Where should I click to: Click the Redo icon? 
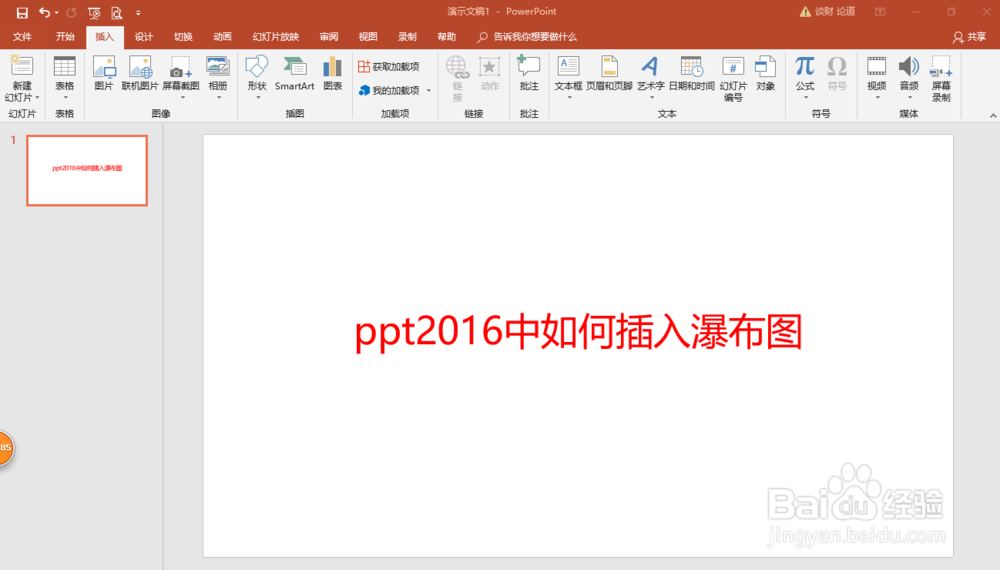71,13
